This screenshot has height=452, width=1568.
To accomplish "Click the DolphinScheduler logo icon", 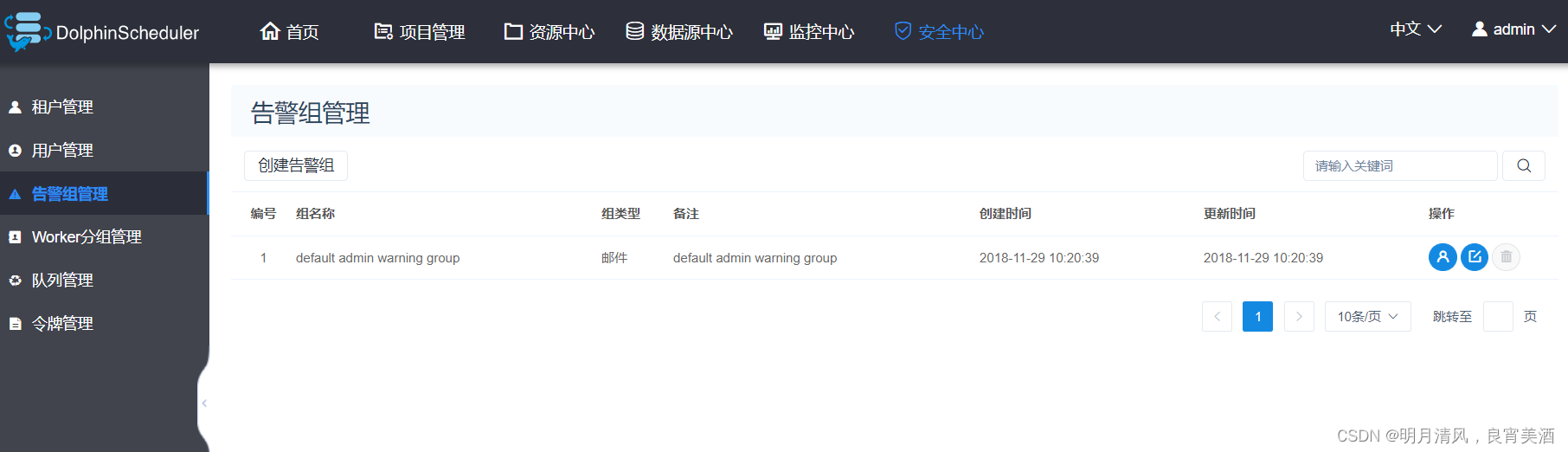I will (x=28, y=32).
